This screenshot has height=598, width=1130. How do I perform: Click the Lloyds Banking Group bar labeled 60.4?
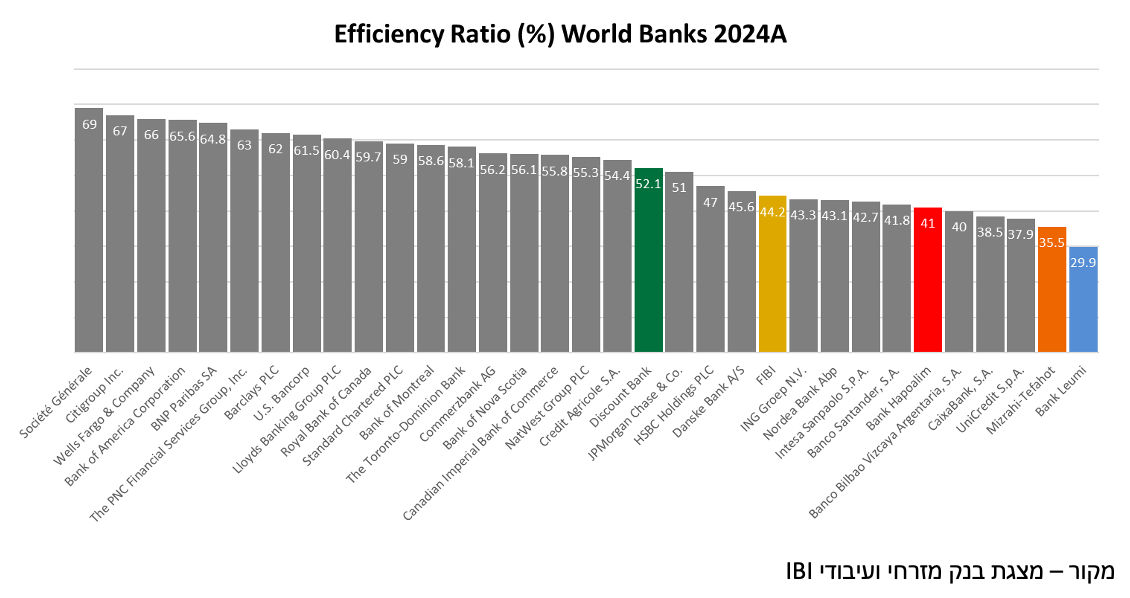pos(337,246)
